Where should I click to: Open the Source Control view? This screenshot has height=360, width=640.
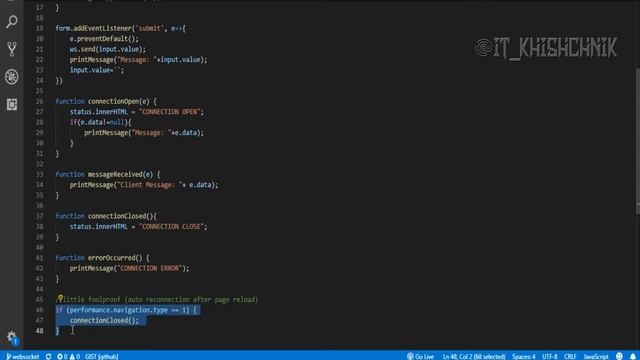tap(11, 49)
